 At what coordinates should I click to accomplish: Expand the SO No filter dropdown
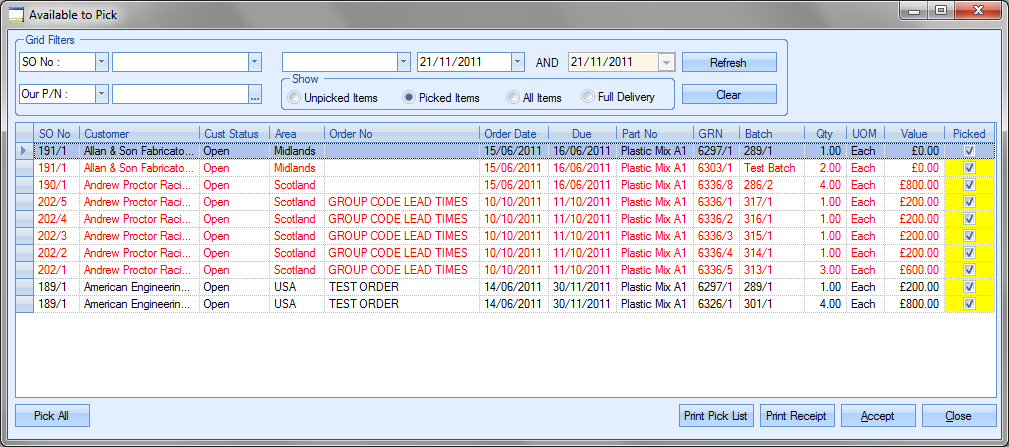(101, 62)
